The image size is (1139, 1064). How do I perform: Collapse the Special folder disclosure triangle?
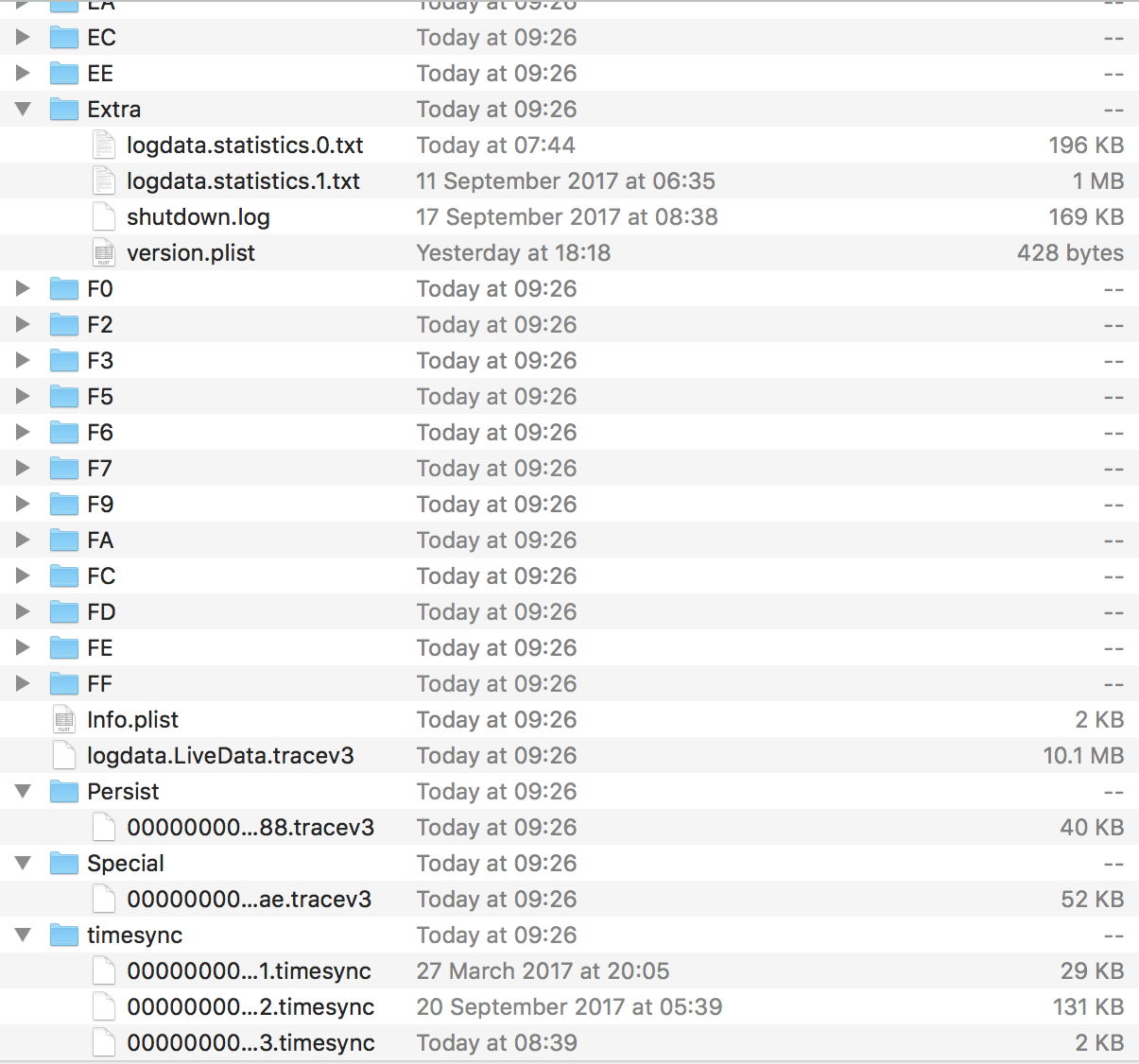22,863
